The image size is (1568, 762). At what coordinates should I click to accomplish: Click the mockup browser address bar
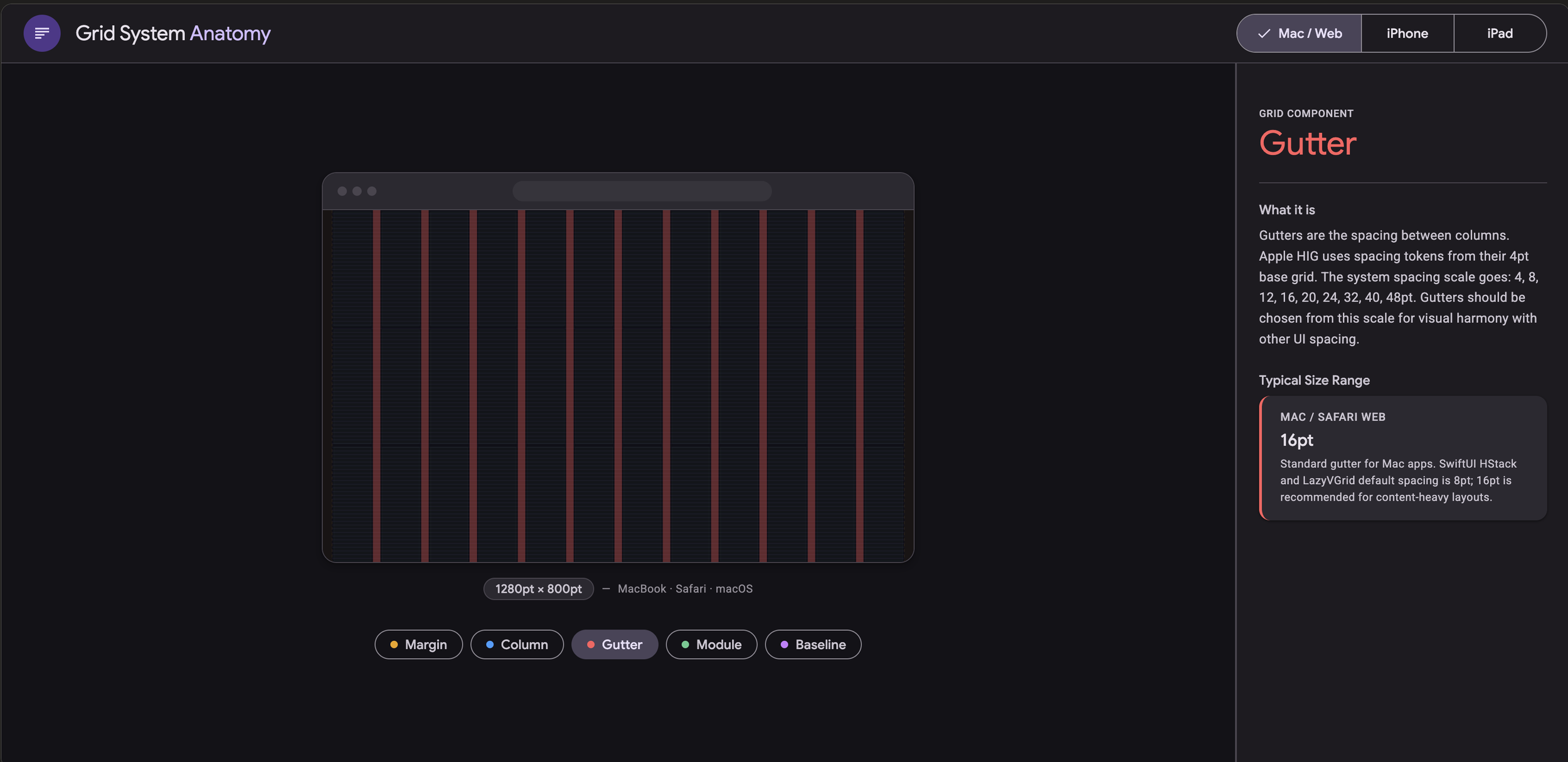pyautogui.click(x=642, y=191)
